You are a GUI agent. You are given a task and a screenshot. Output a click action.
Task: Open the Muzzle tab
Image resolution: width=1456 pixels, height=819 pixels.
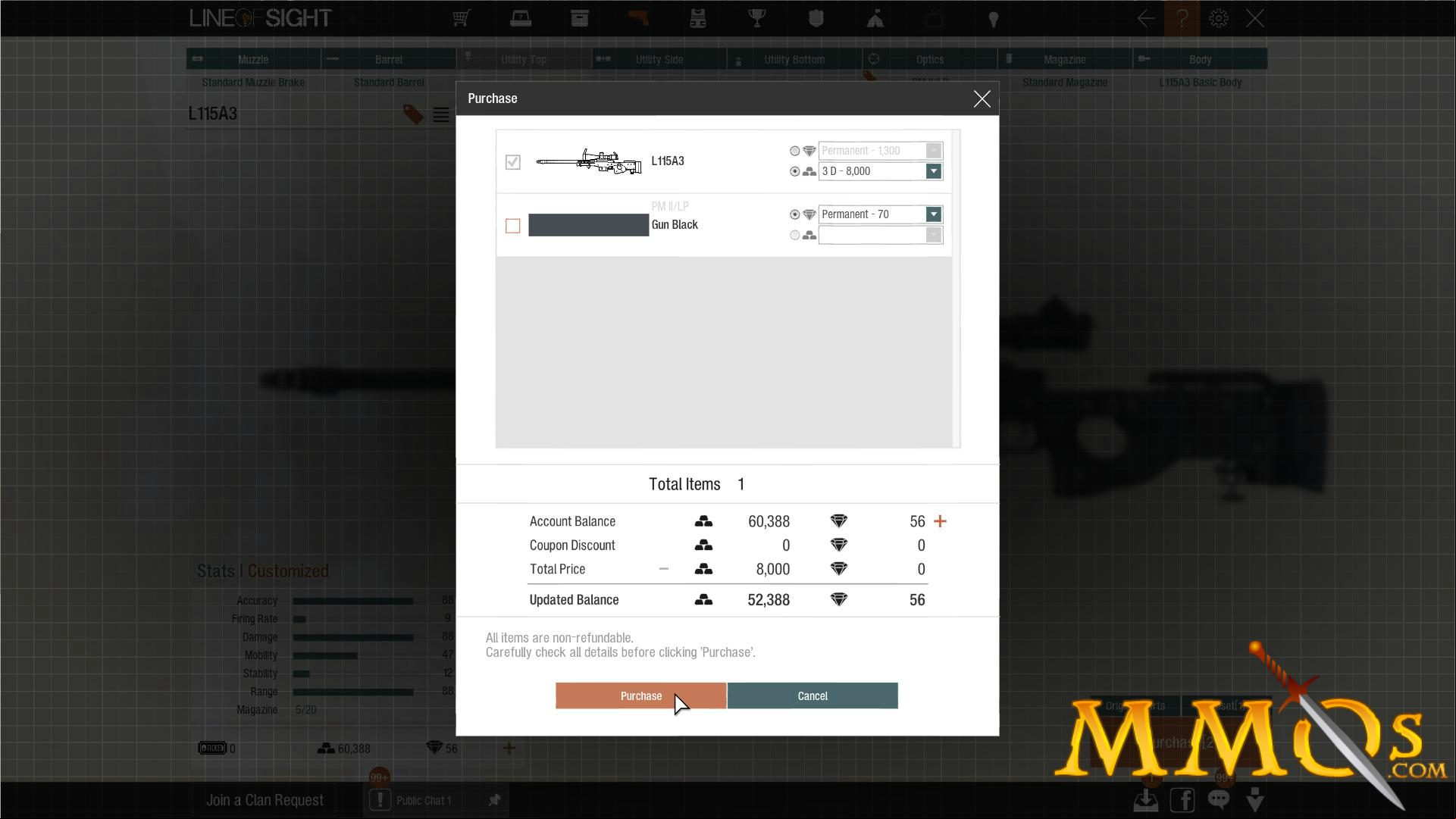(253, 59)
